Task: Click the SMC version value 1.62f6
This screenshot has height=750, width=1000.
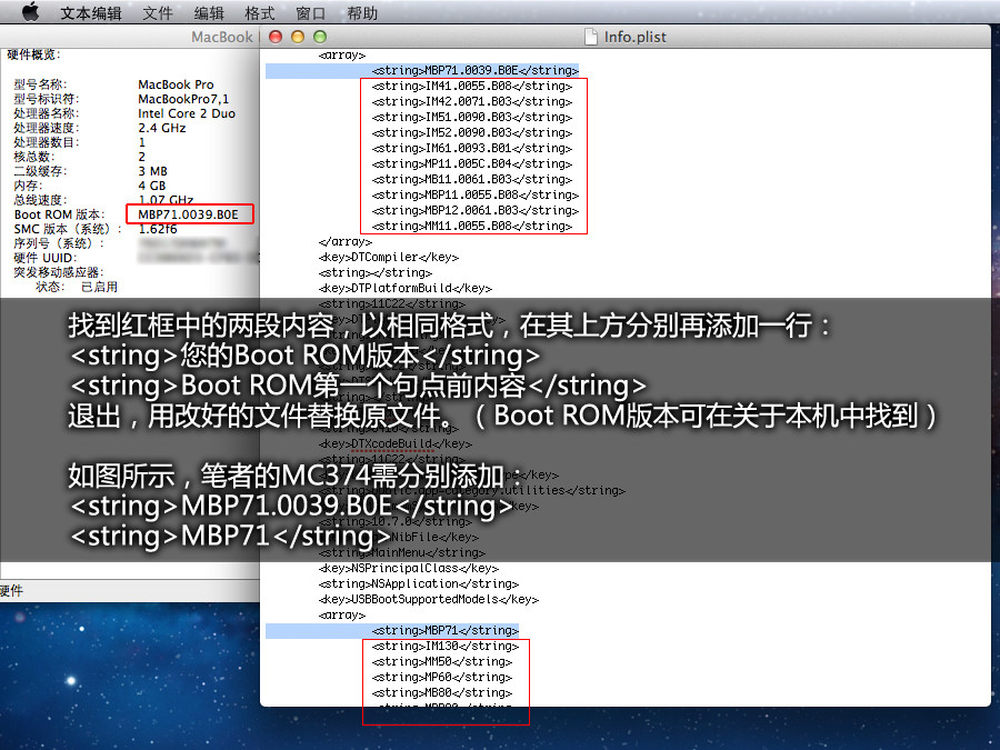Action: point(158,229)
